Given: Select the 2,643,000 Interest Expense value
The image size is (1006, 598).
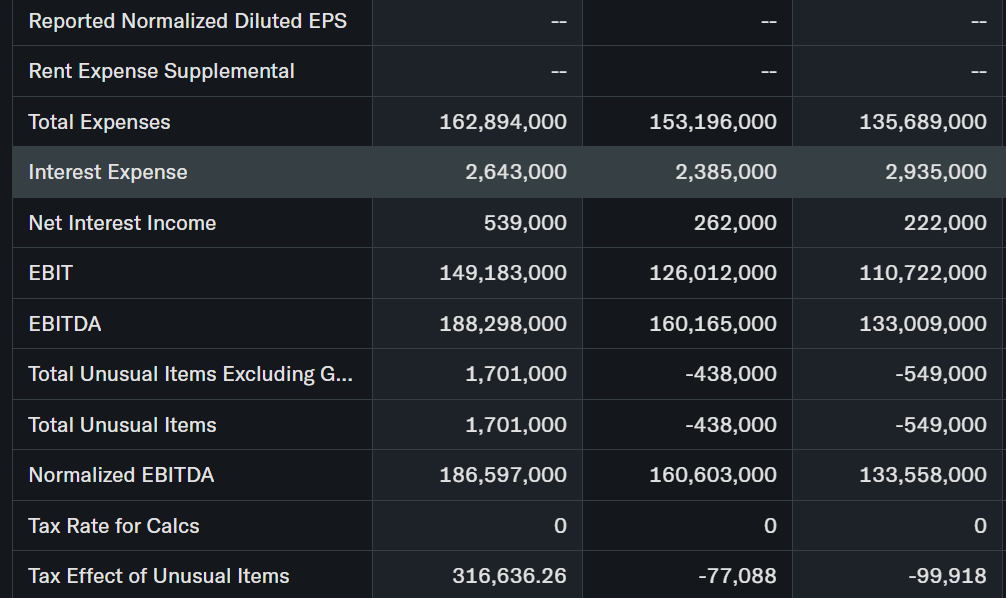Looking at the screenshot, I should [x=515, y=172].
